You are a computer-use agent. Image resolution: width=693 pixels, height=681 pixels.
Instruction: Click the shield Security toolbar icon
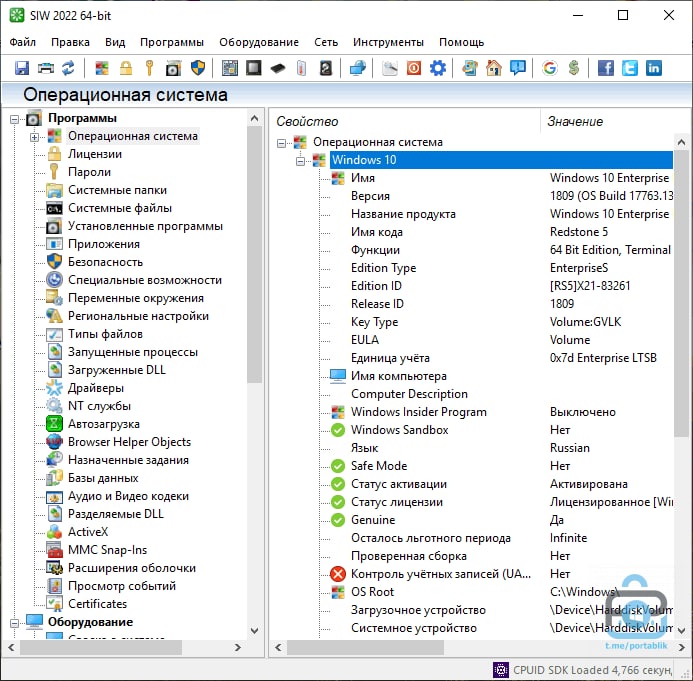[x=198, y=68]
